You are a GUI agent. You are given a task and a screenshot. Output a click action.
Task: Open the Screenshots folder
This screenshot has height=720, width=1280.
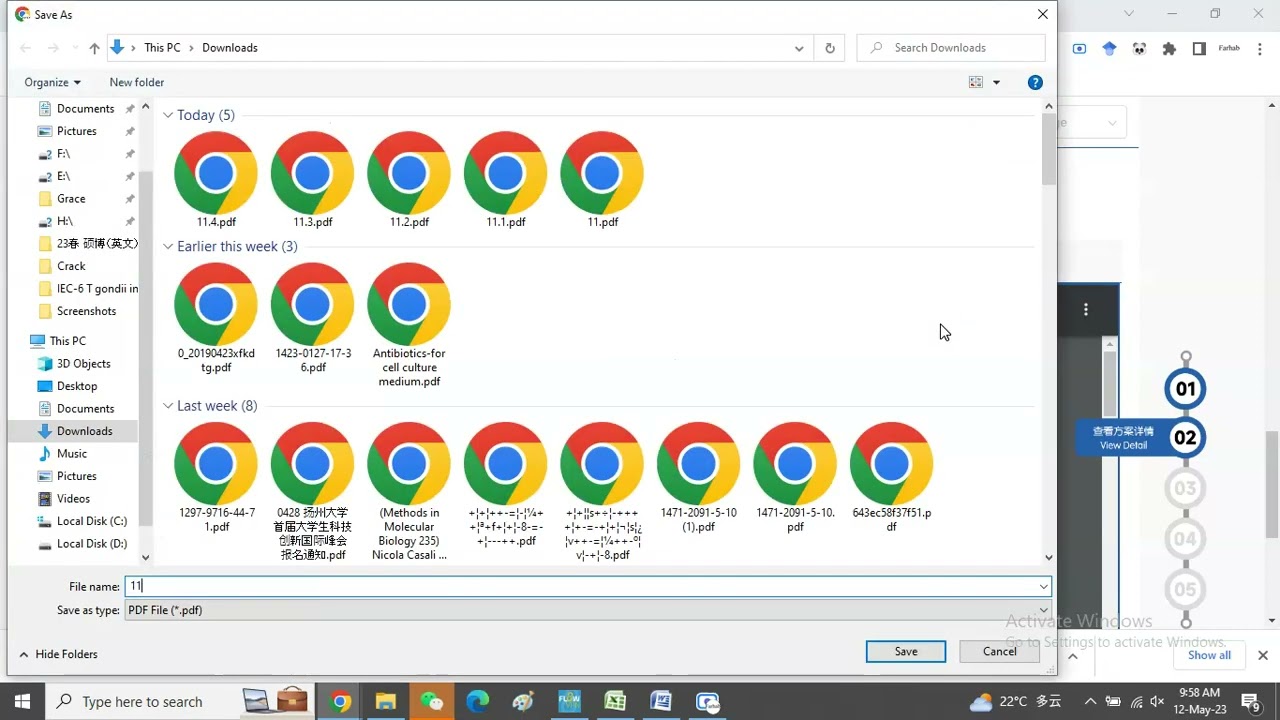[86, 311]
